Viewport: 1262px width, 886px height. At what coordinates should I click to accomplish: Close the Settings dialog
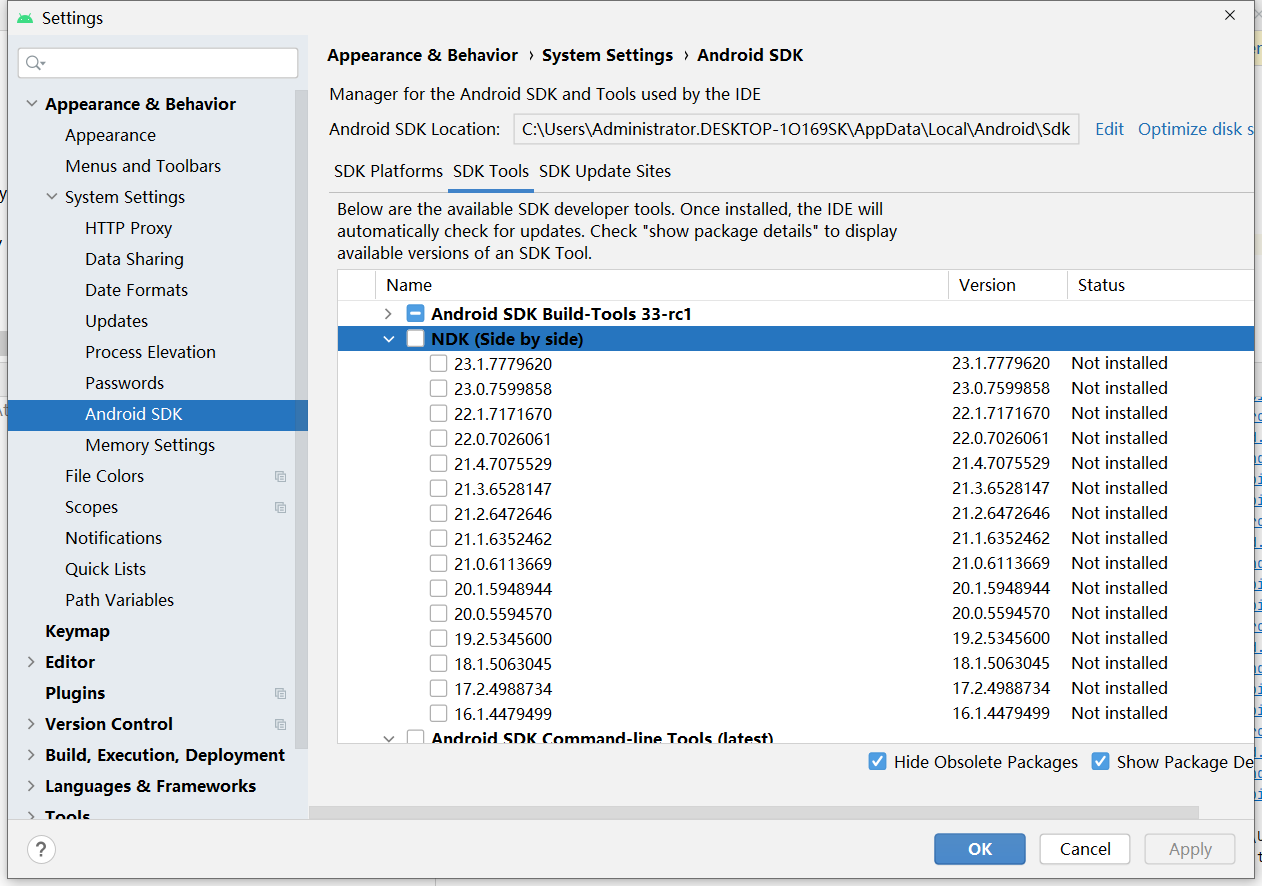click(1229, 14)
